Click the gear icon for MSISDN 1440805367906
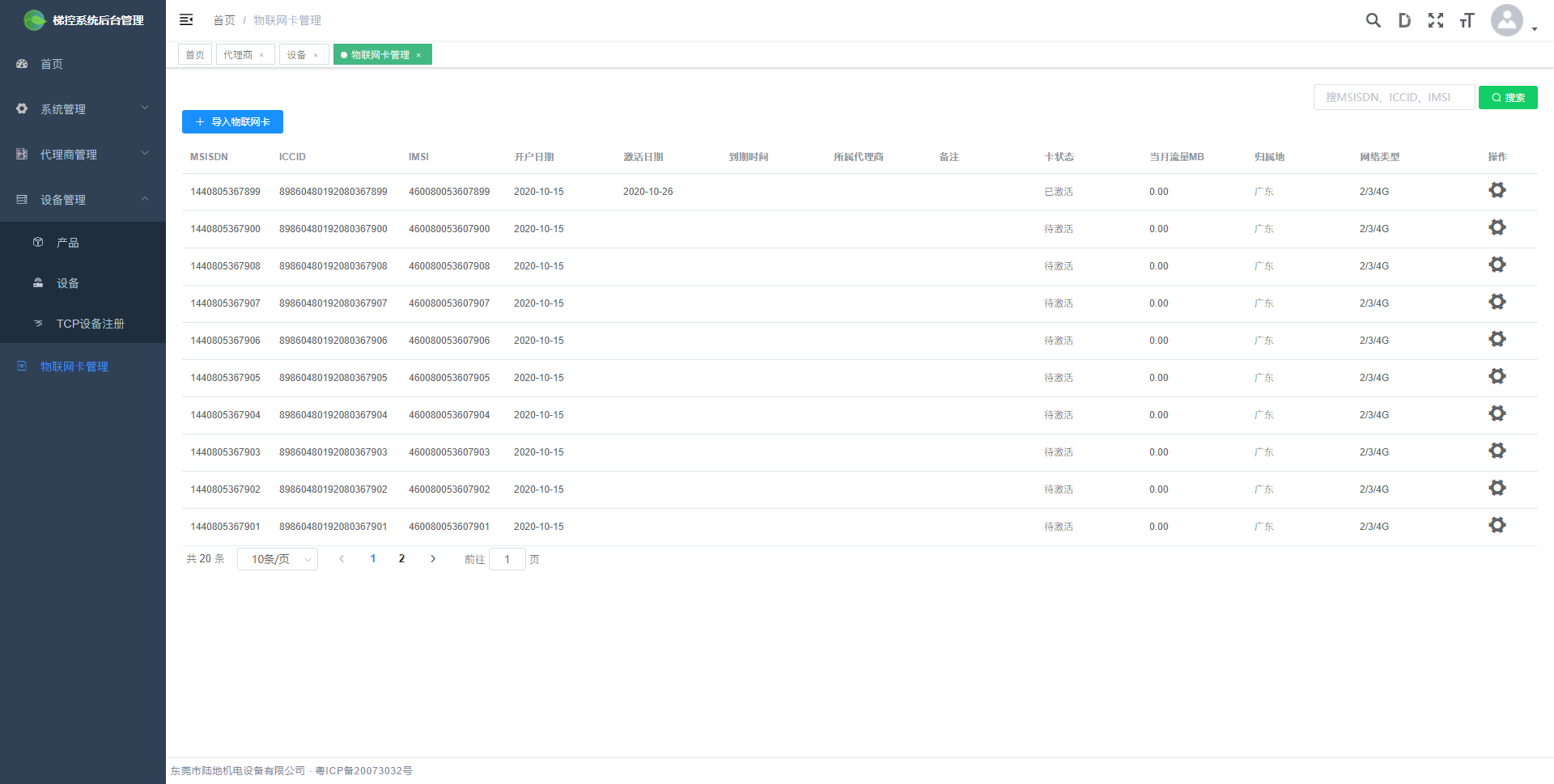 (1497, 339)
